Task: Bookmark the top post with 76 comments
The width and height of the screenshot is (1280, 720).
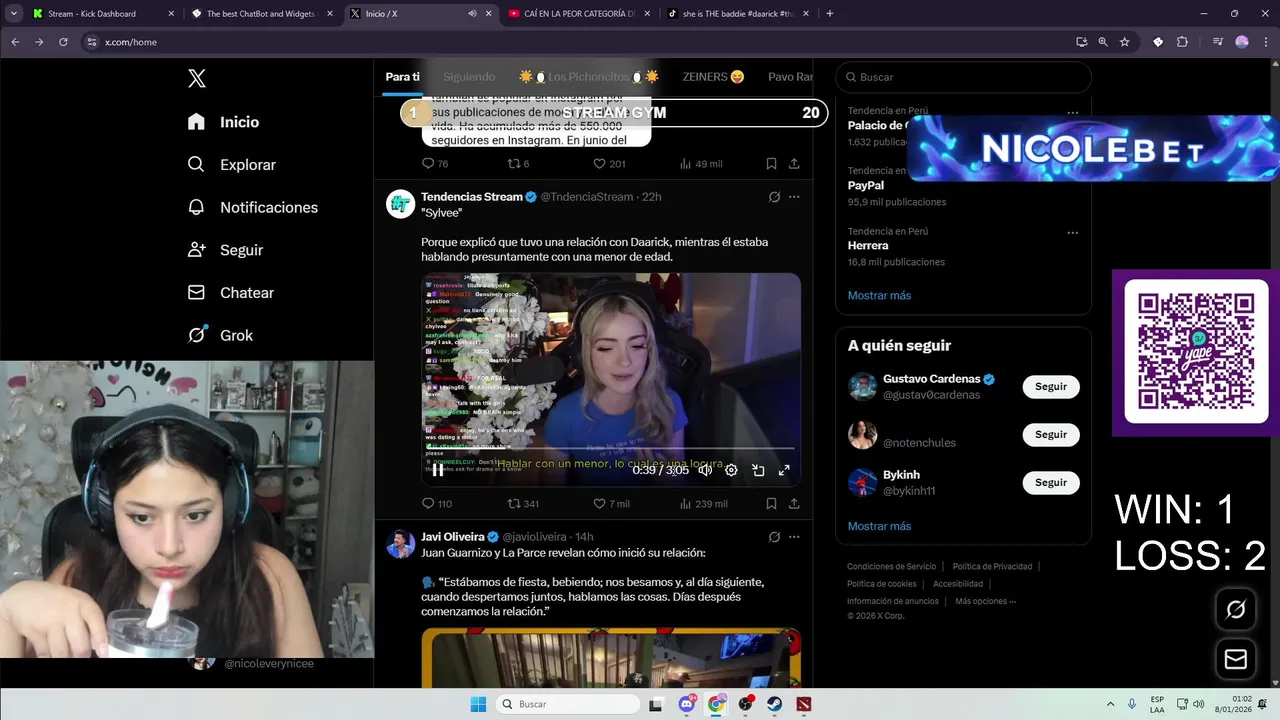Action: [771, 164]
